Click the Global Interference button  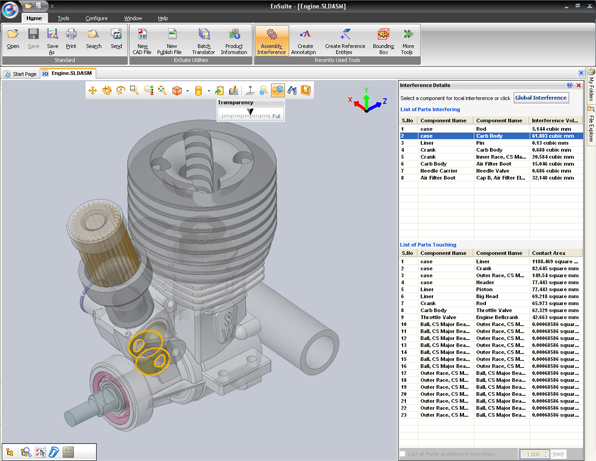coord(541,98)
